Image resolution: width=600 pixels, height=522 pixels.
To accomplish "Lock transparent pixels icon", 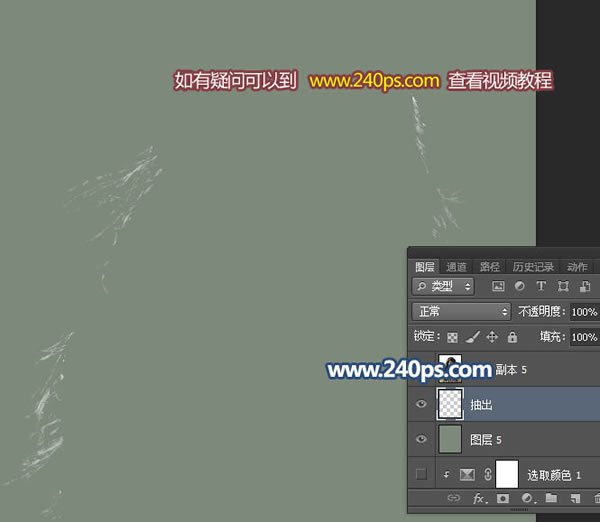I will click(452, 337).
